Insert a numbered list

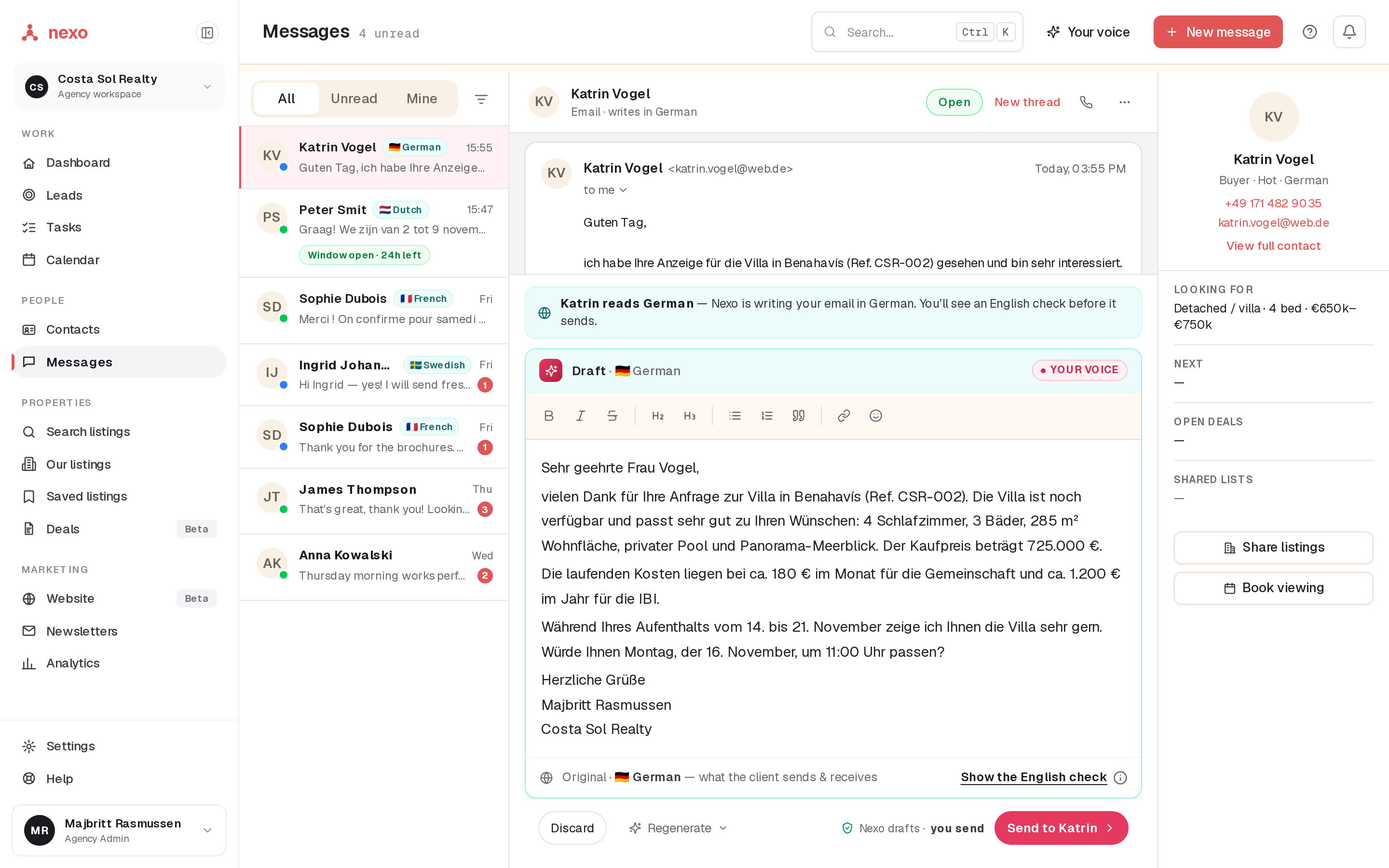(x=767, y=416)
